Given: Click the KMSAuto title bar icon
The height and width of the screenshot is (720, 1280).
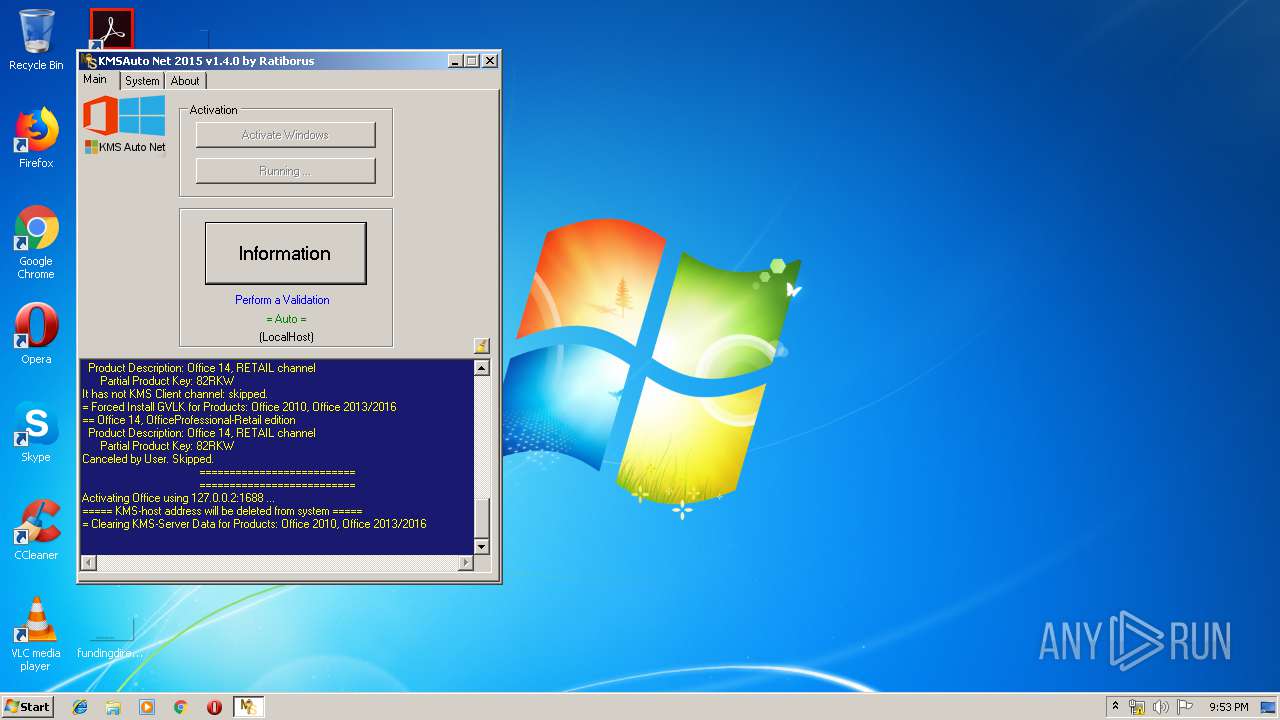Looking at the screenshot, I should coord(90,61).
